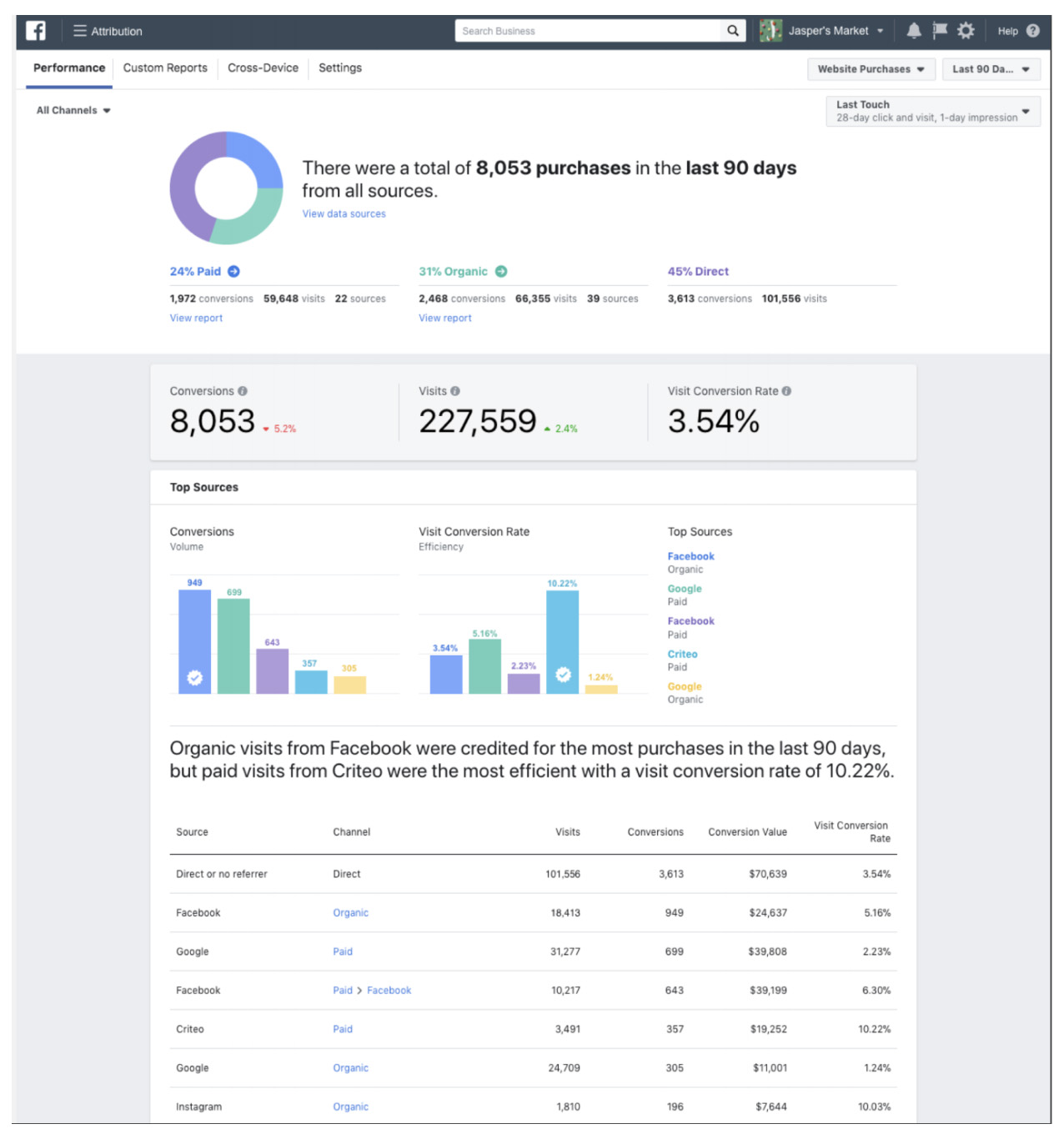Click the arrow icon next to 24% Paid
The image size is (1064, 1139).
234,271
